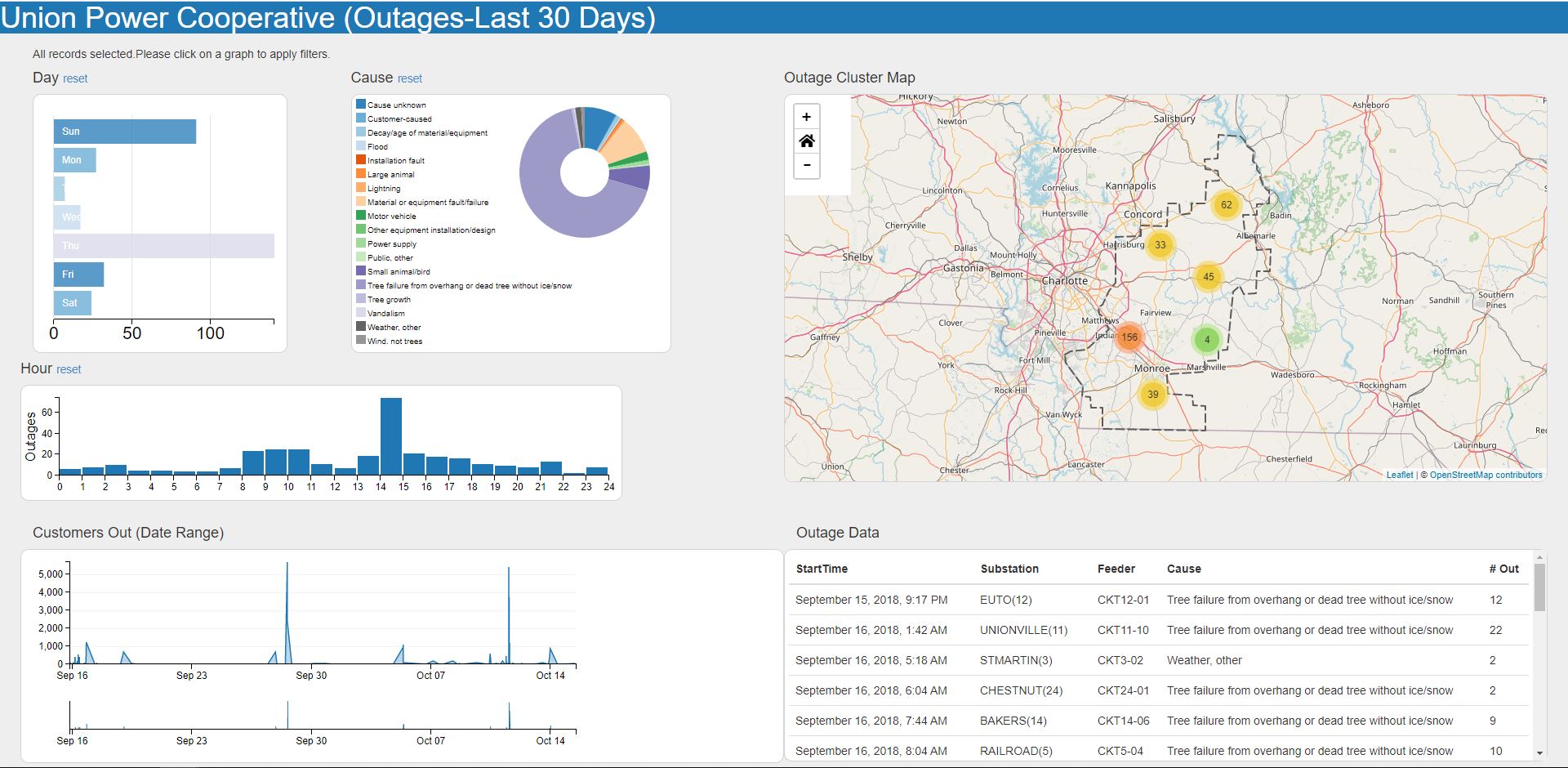Reset map view with home icon
1568x768 pixels.
(806, 141)
